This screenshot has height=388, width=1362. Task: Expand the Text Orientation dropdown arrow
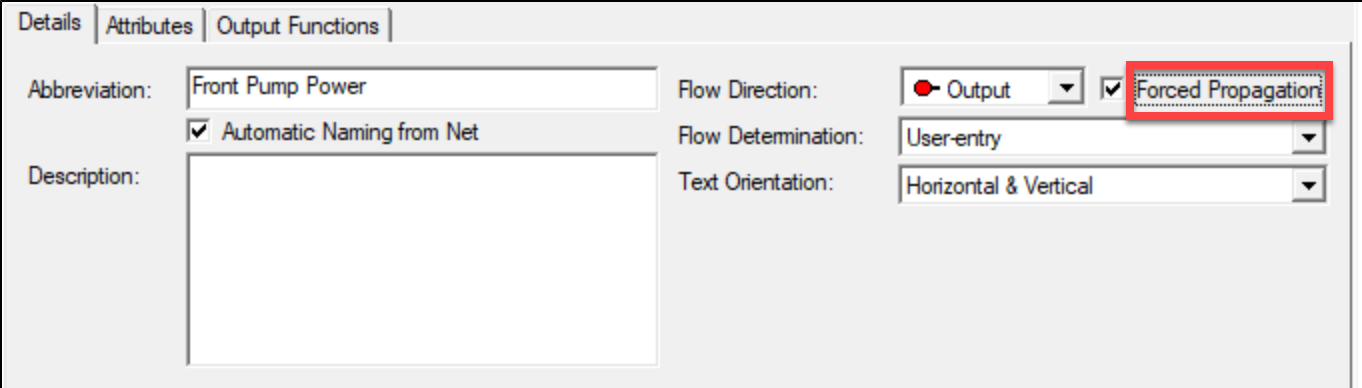tap(1307, 185)
